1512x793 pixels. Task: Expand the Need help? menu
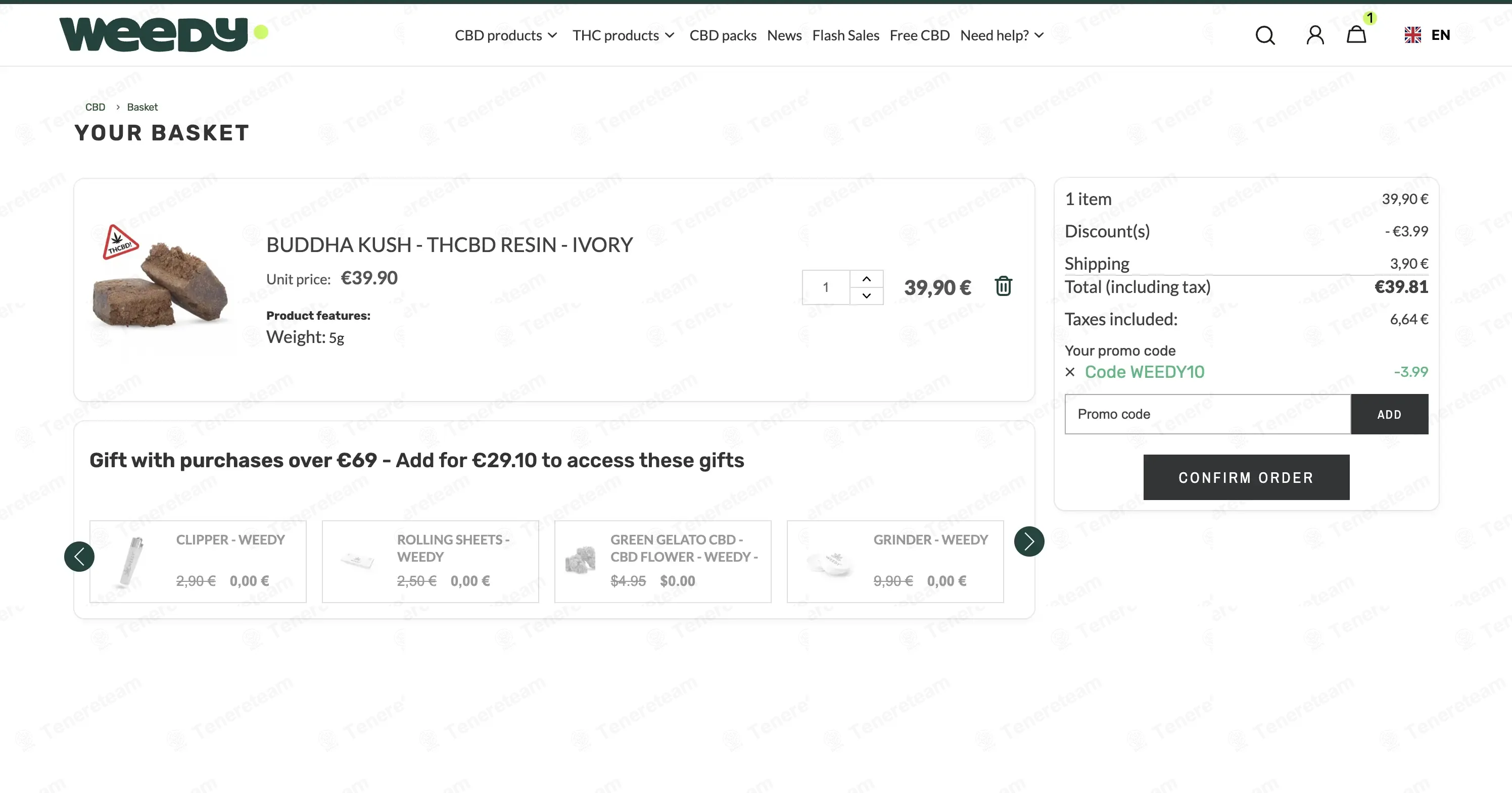[1002, 35]
